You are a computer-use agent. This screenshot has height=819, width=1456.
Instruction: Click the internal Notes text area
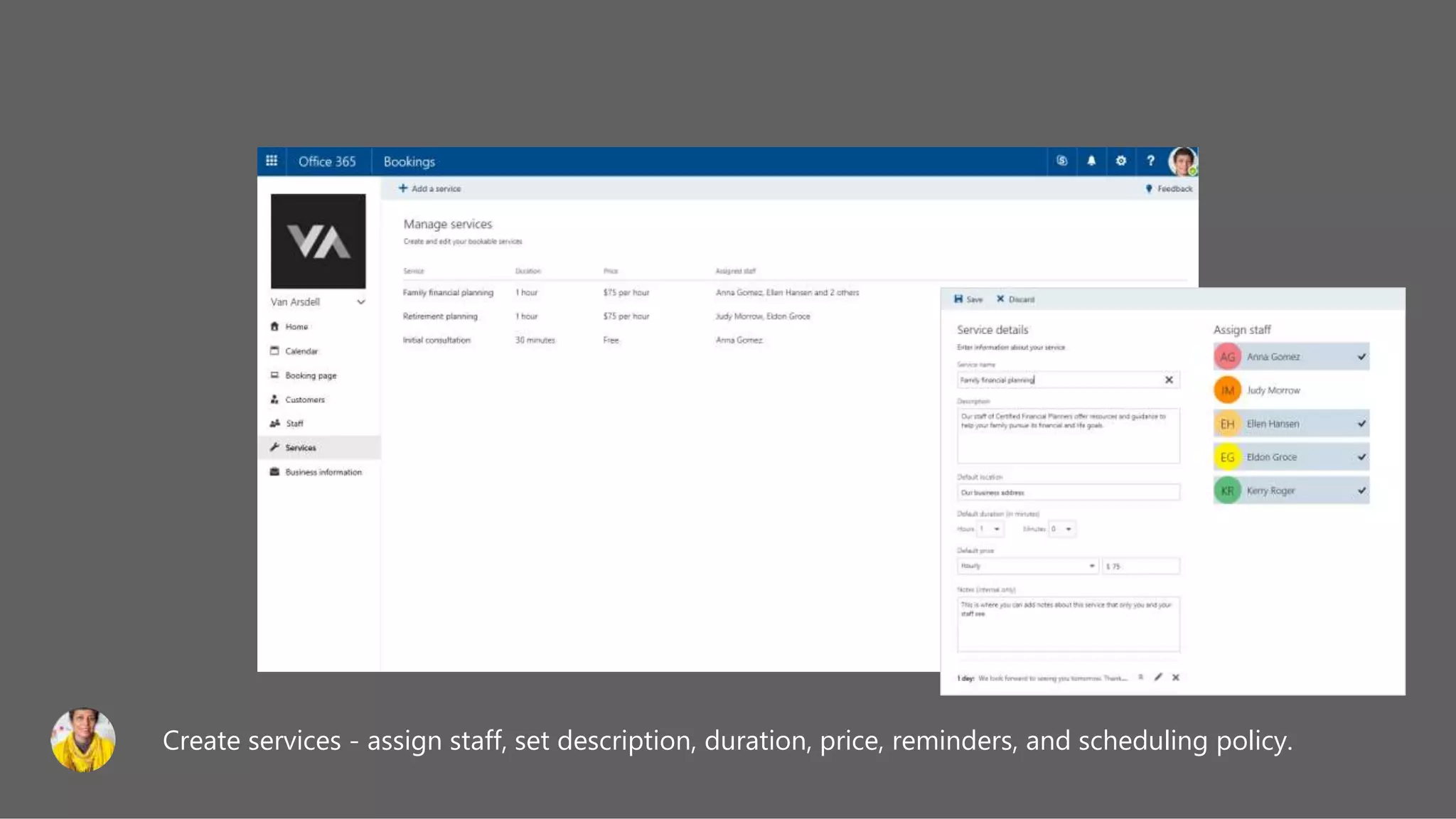1068,624
